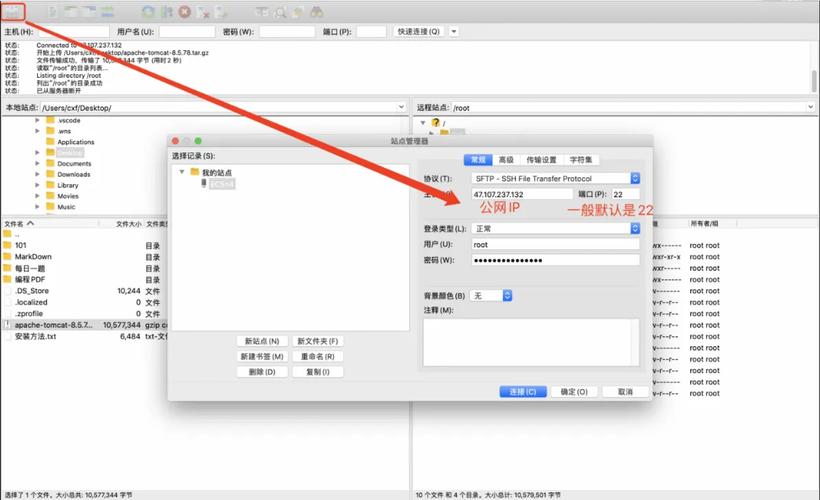Screen dimensions: 820x500
Task: Select the Music folder icon
Action: tap(50, 207)
